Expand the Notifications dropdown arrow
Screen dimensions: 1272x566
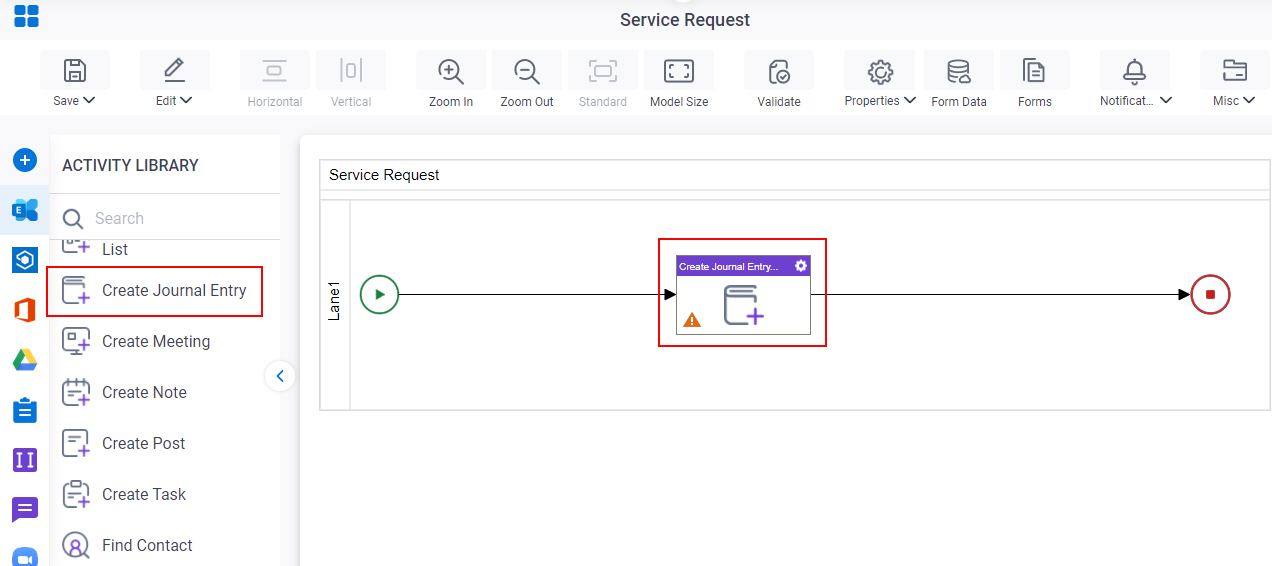click(1166, 100)
